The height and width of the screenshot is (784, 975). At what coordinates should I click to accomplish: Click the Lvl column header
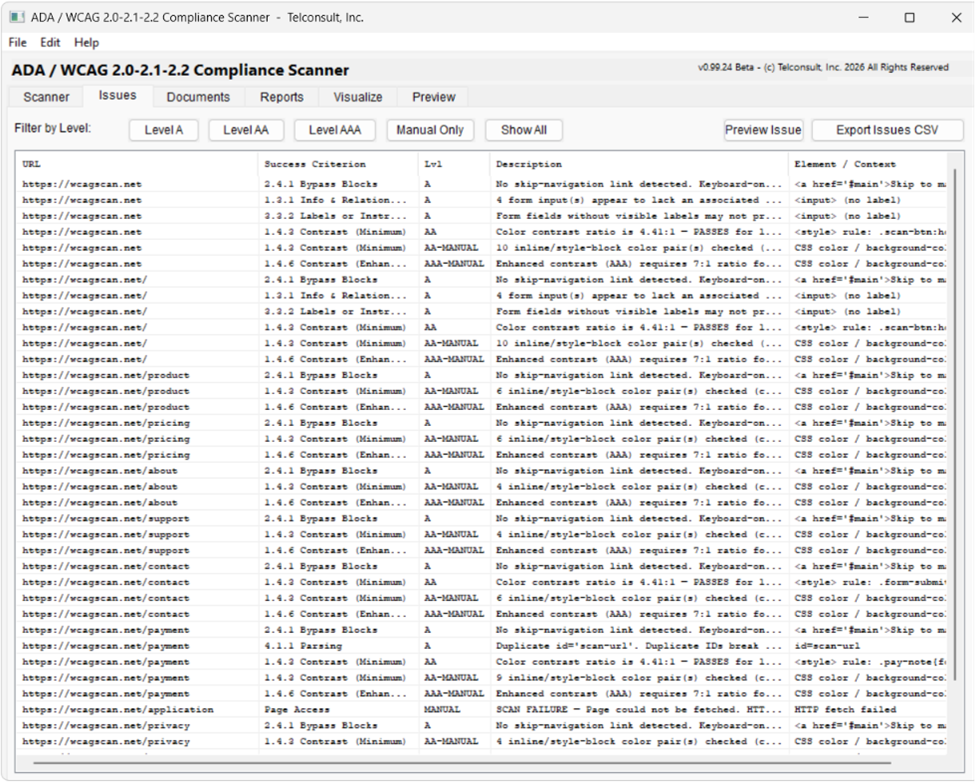click(454, 164)
